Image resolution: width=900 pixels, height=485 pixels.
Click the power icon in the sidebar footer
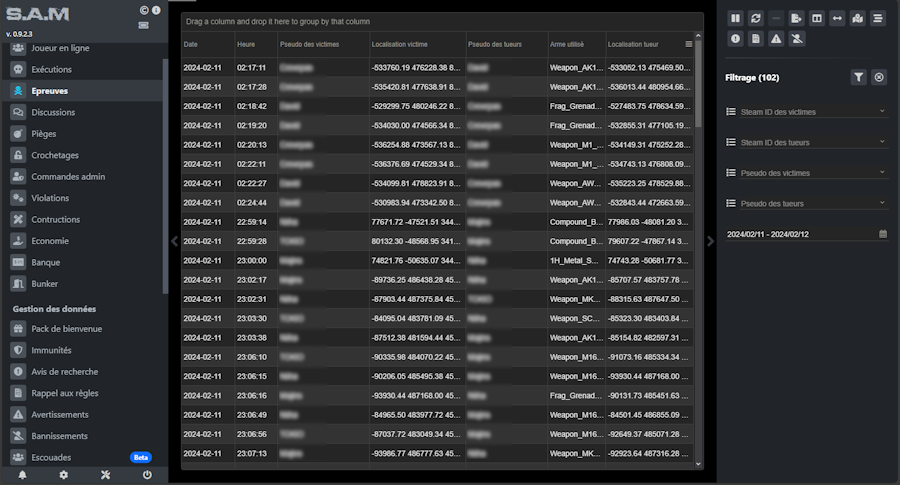(147, 475)
